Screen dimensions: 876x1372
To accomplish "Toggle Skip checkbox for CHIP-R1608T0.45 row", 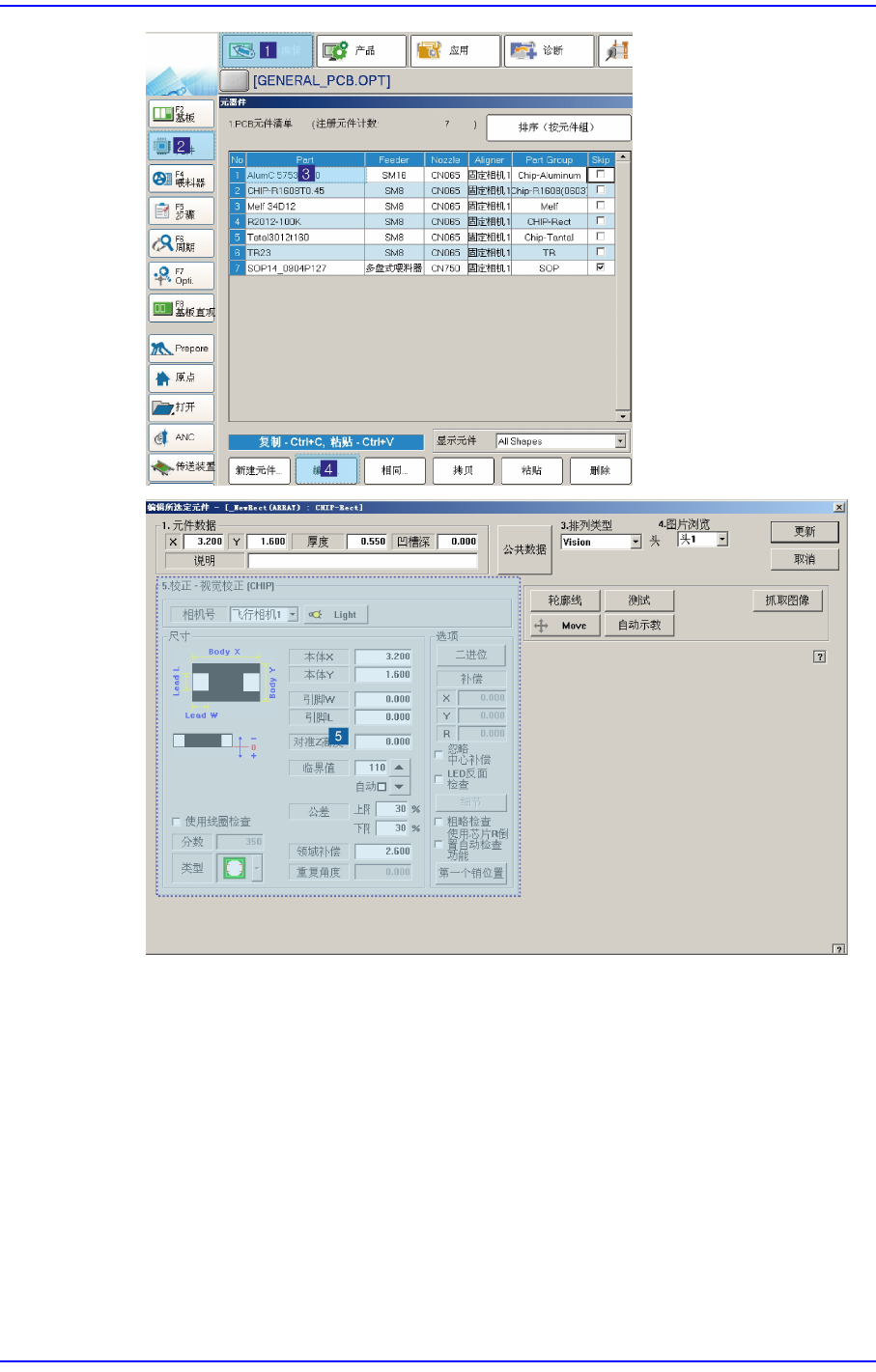I will (601, 190).
